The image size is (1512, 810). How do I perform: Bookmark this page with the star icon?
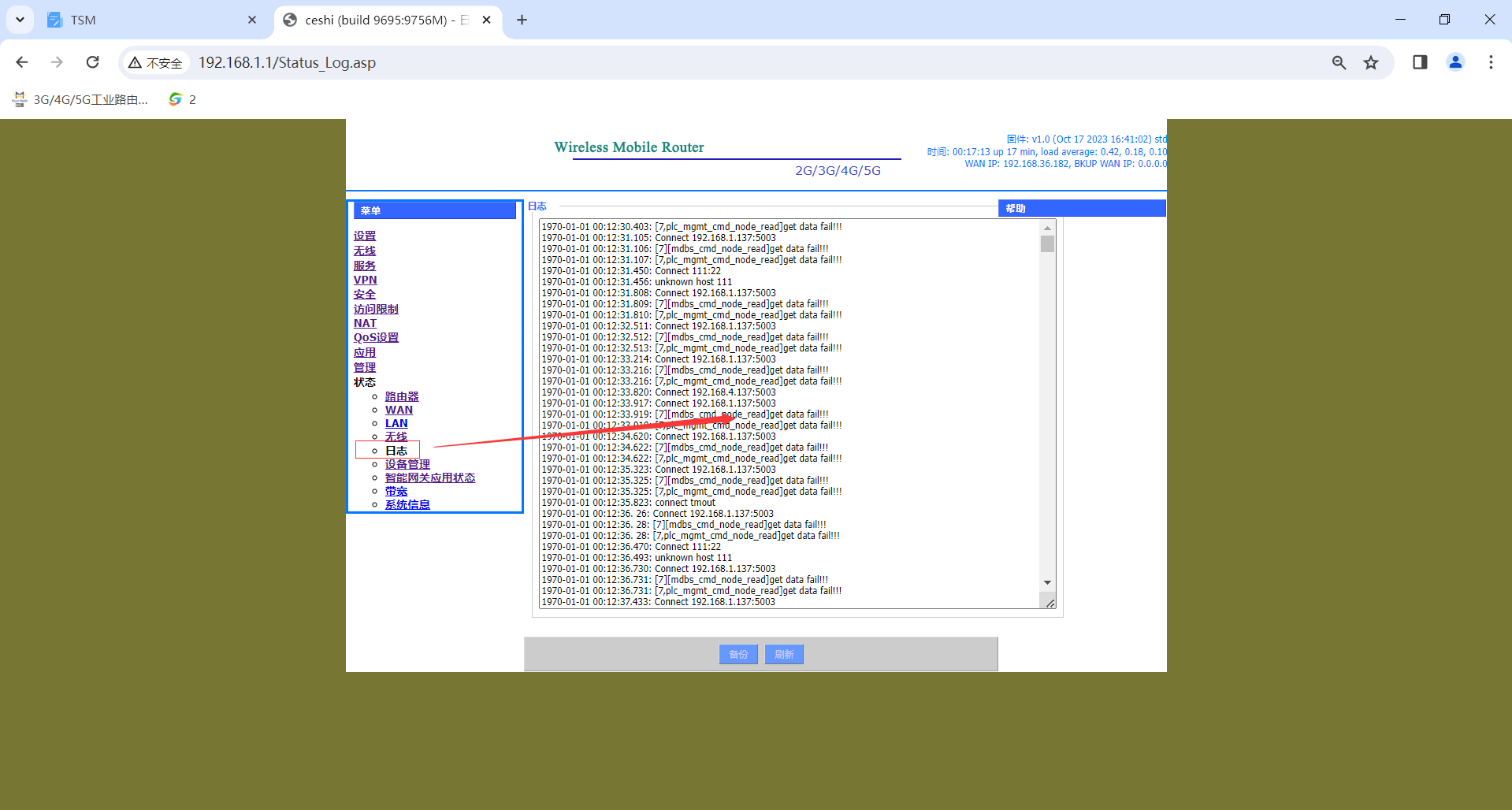(x=1371, y=62)
